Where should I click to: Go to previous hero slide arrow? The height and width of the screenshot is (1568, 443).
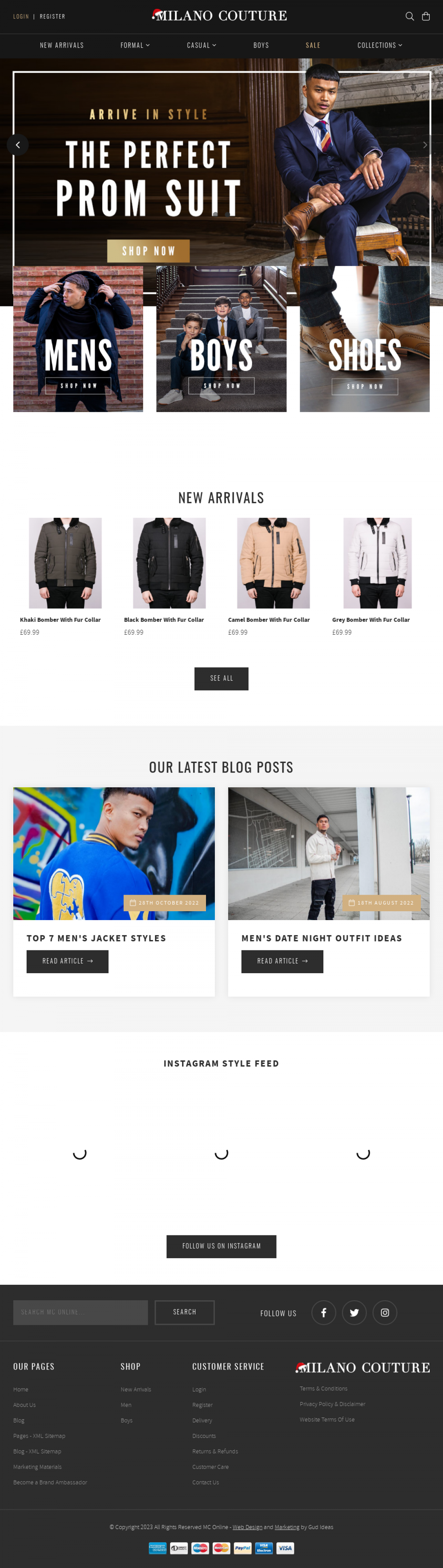coord(18,145)
